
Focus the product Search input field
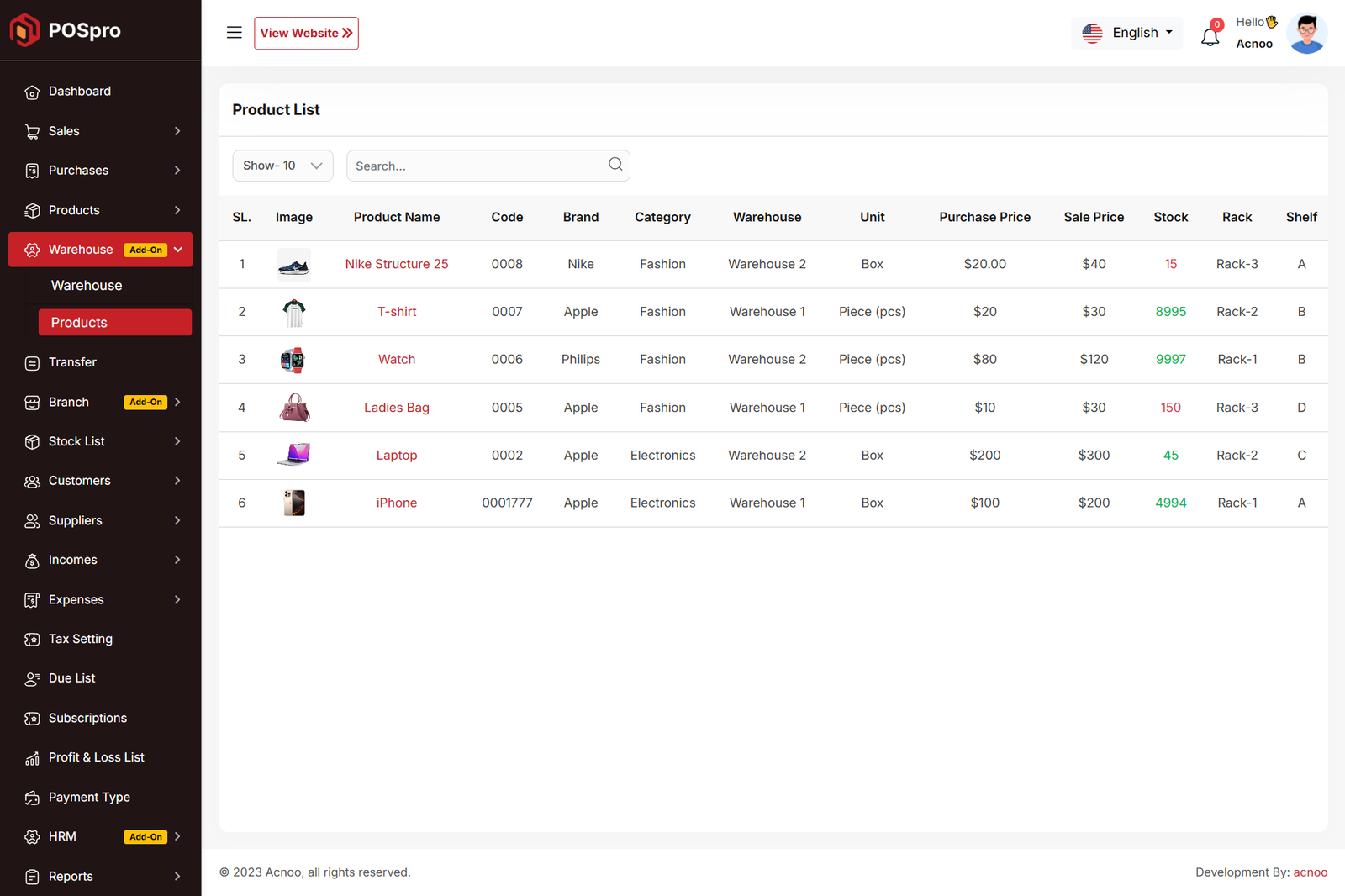(475, 166)
